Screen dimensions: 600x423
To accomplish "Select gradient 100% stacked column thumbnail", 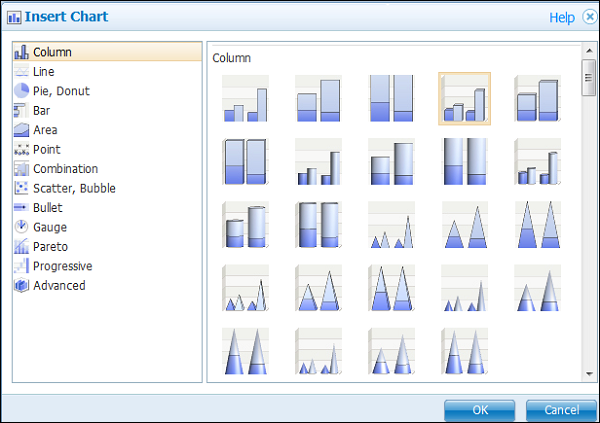I will pos(465,162).
